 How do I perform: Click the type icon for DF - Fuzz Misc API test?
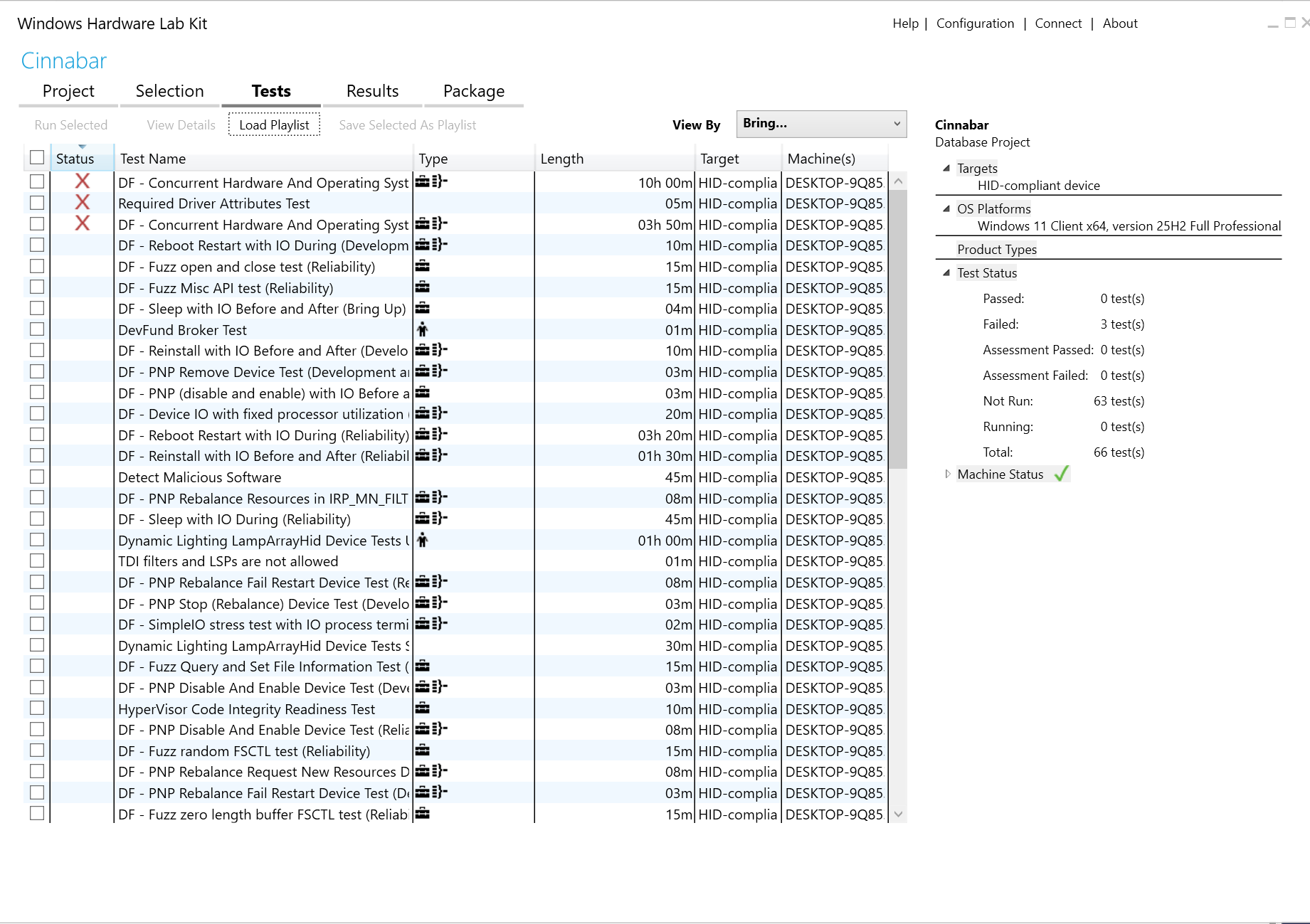coord(423,287)
